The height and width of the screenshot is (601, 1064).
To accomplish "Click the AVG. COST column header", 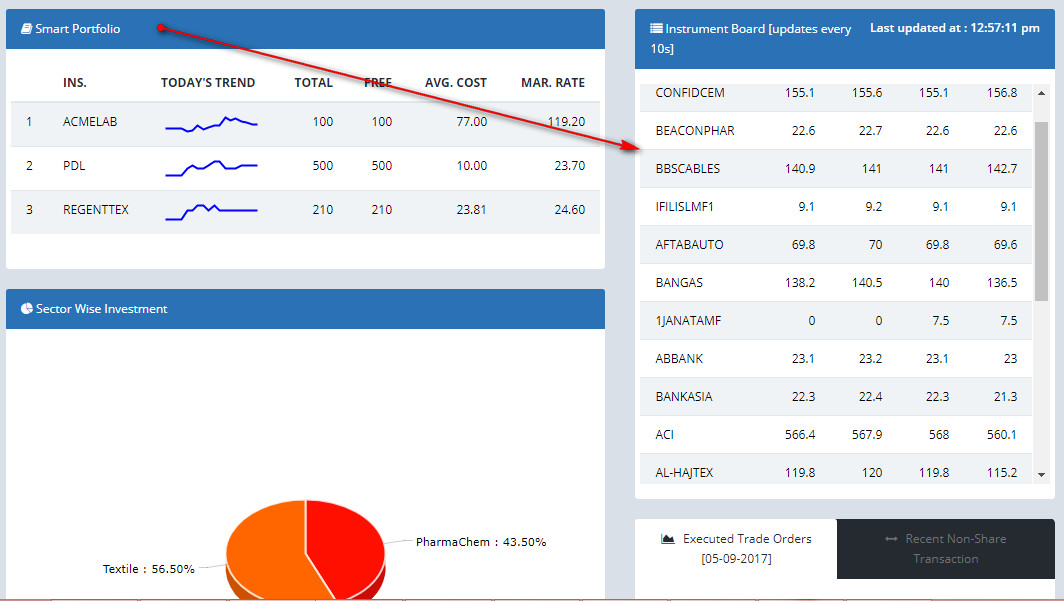I will (456, 83).
